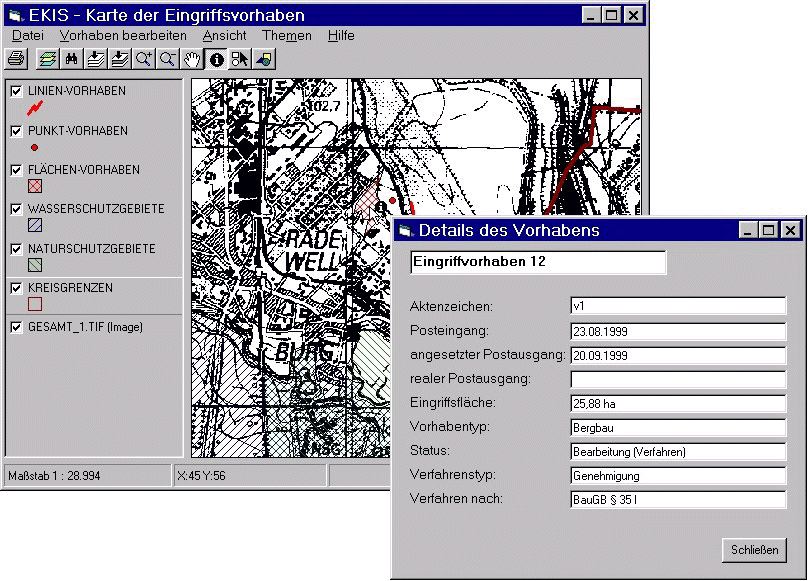Viewport: 808px width, 581px height.
Task: Select the zoom in magnifier tool
Action: 144,59
